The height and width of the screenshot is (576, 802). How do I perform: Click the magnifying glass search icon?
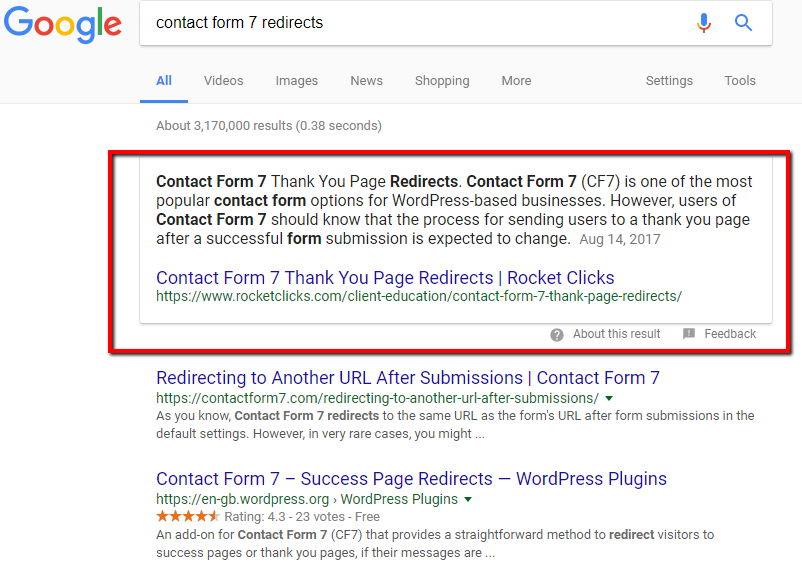743,22
